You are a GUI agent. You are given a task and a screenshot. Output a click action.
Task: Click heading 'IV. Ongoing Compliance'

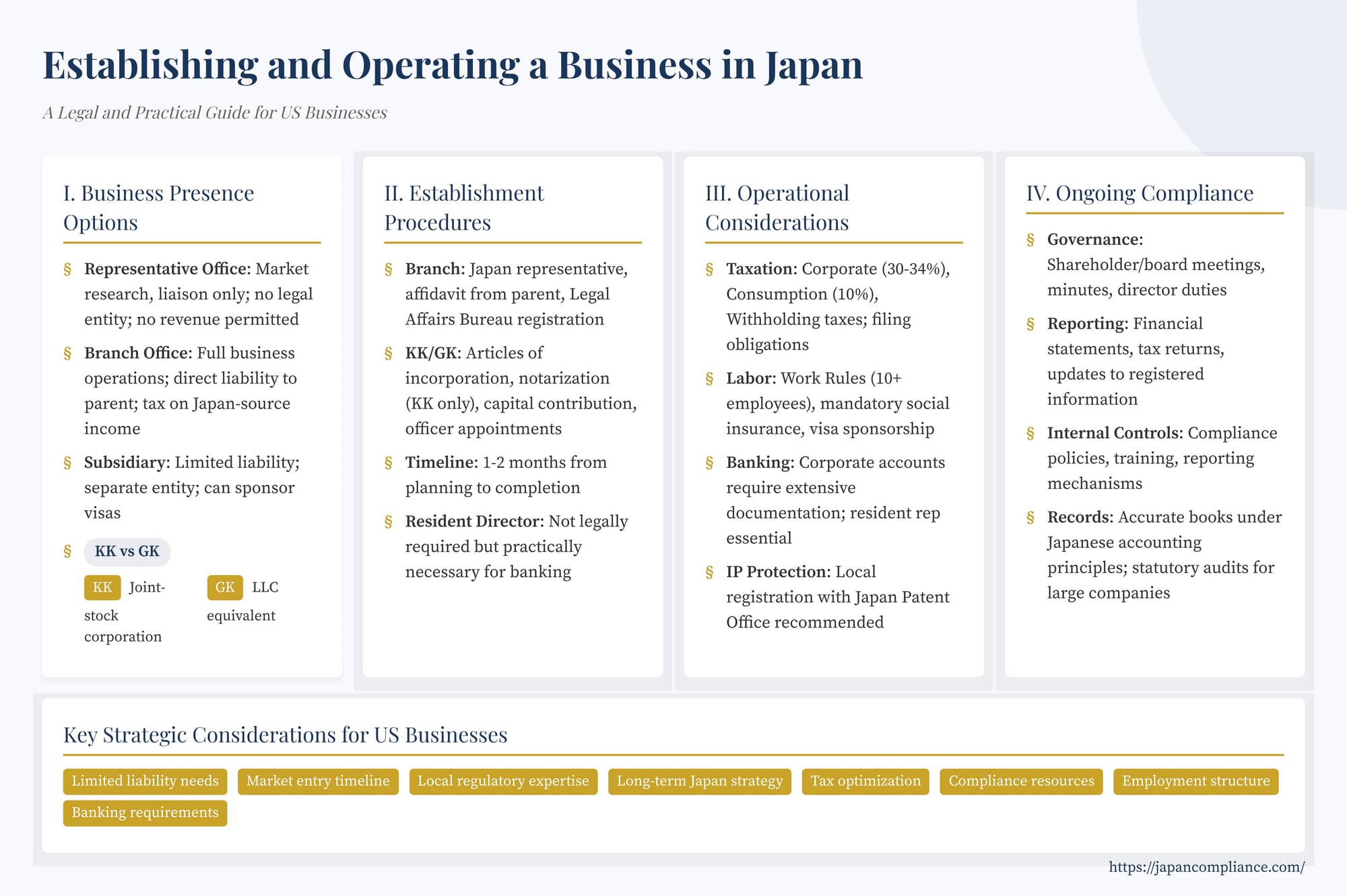pyautogui.click(x=1140, y=193)
